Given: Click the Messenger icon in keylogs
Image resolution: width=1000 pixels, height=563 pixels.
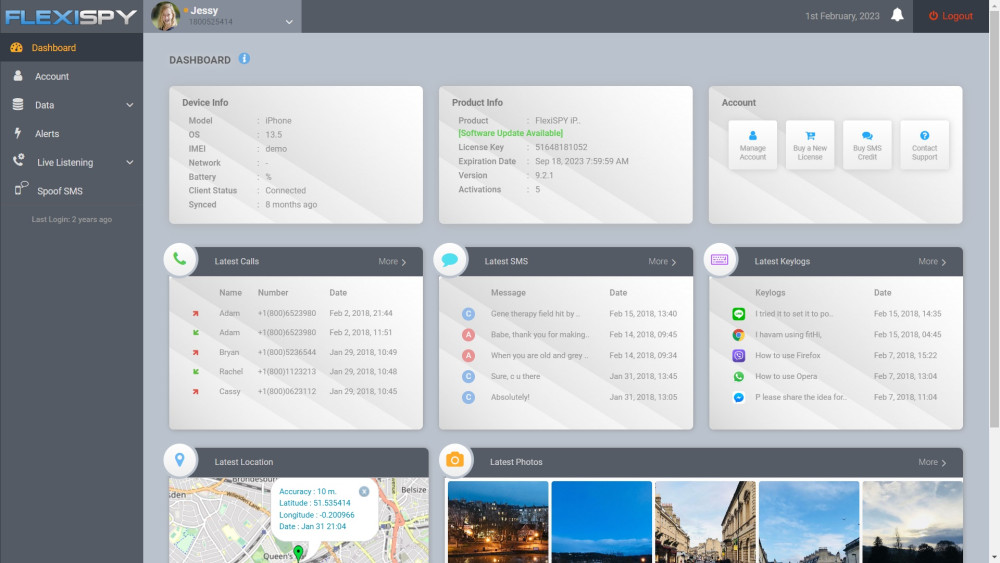Looking at the screenshot, I should tap(739, 397).
